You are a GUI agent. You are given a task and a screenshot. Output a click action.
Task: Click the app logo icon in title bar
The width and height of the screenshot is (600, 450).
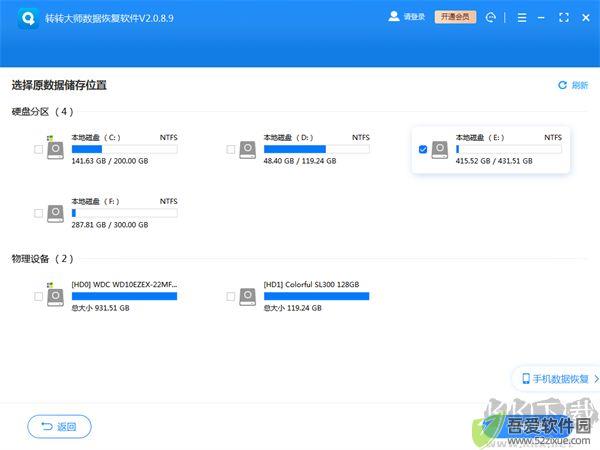(x=28, y=18)
